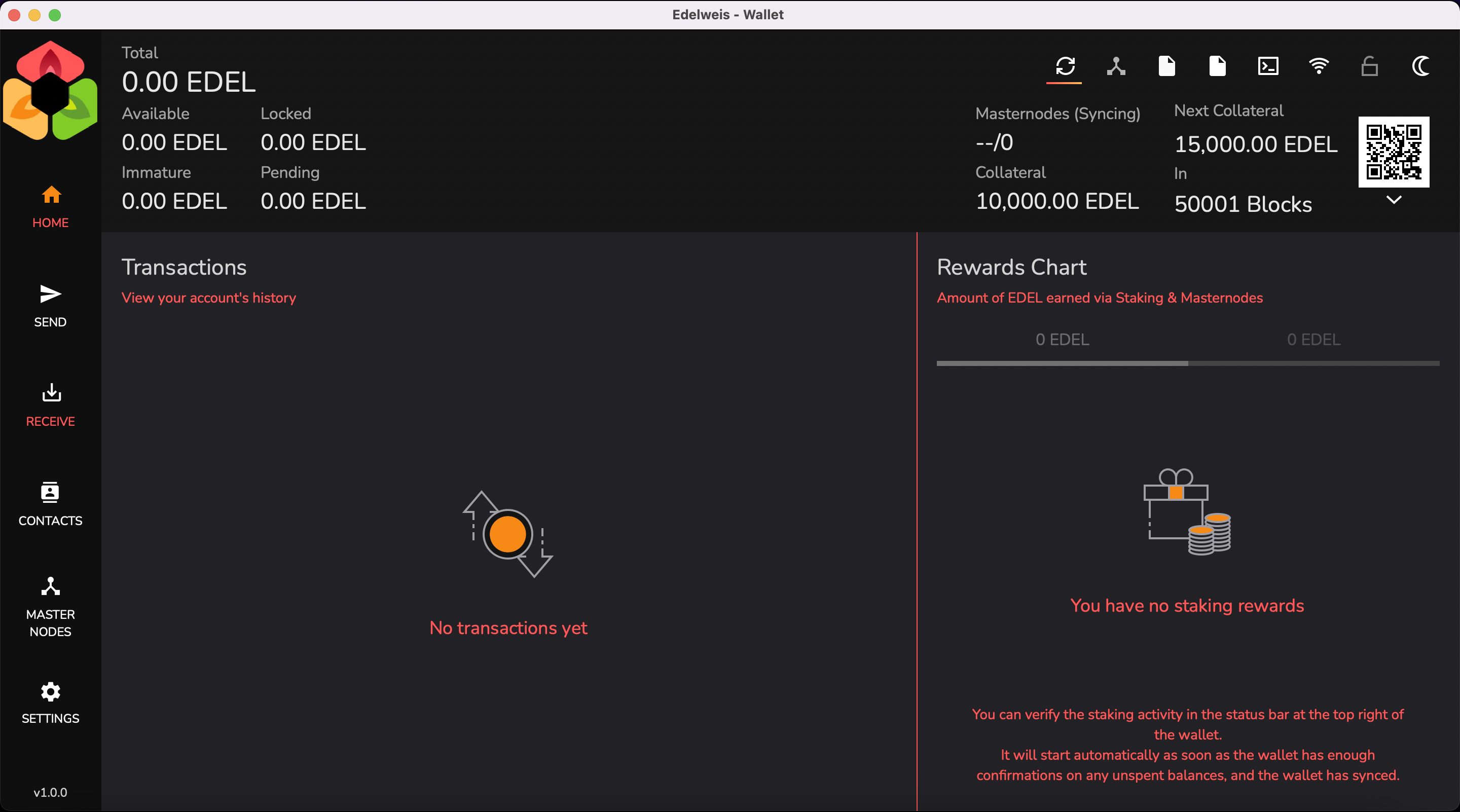Select the second 0 EDEL rewards tab
The height and width of the screenshot is (812, 1460).
(x=1313, y=340)
